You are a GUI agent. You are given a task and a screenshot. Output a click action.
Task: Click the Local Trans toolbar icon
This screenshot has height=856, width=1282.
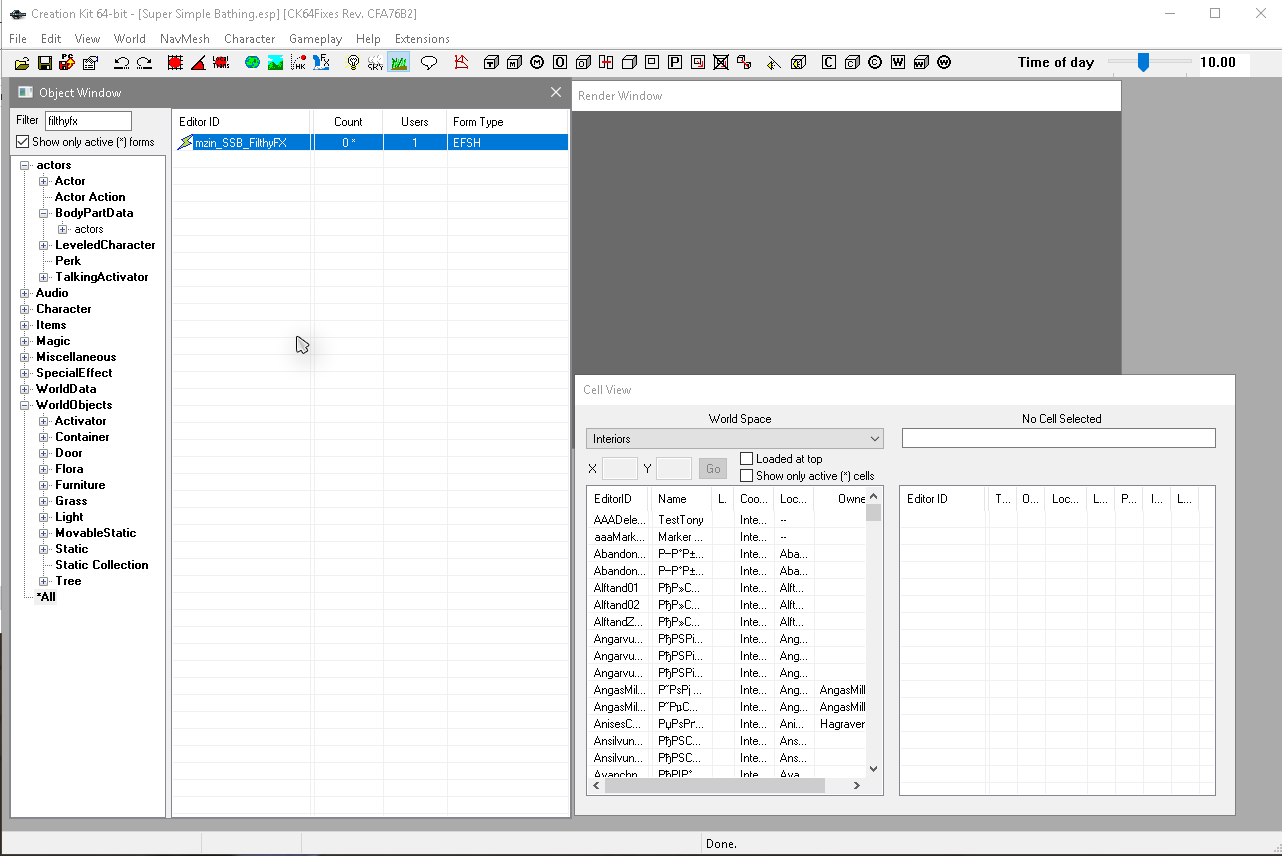point(221,63)
